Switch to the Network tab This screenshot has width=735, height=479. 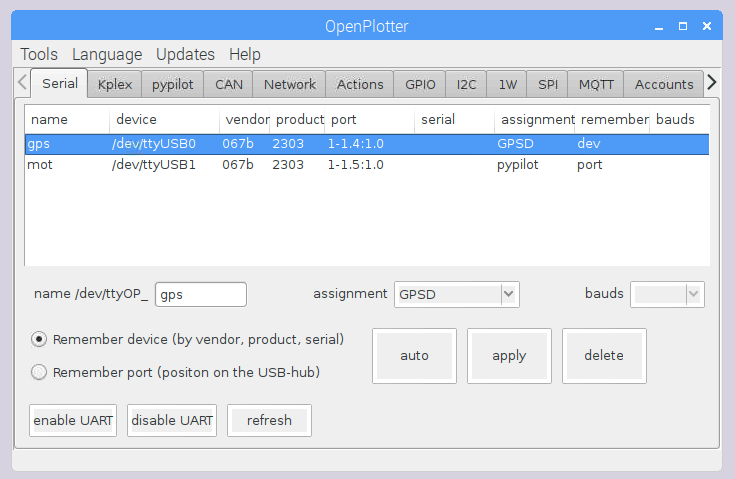click(290, 84)
